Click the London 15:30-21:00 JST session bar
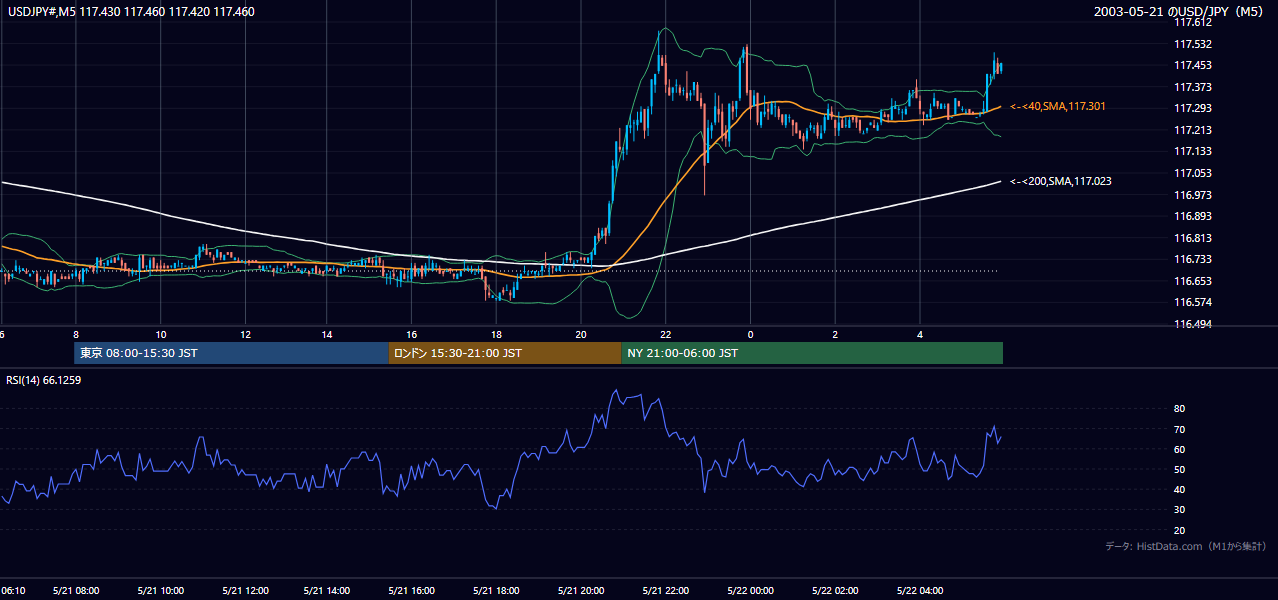This screenshot has width=1278, height=600. [505, 353]
